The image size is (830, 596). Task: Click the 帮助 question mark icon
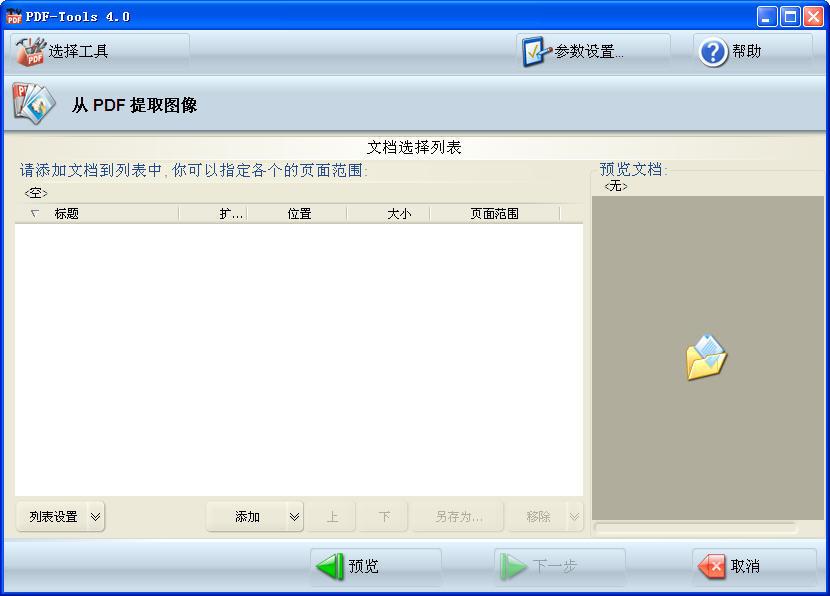(x=712, y=52)
